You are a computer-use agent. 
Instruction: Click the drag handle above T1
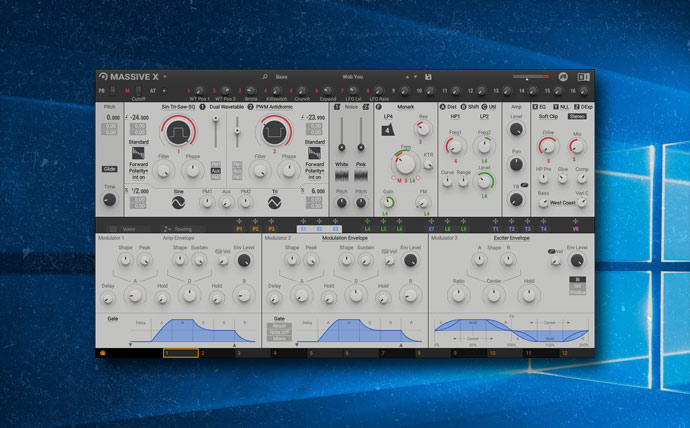(495, 221)
